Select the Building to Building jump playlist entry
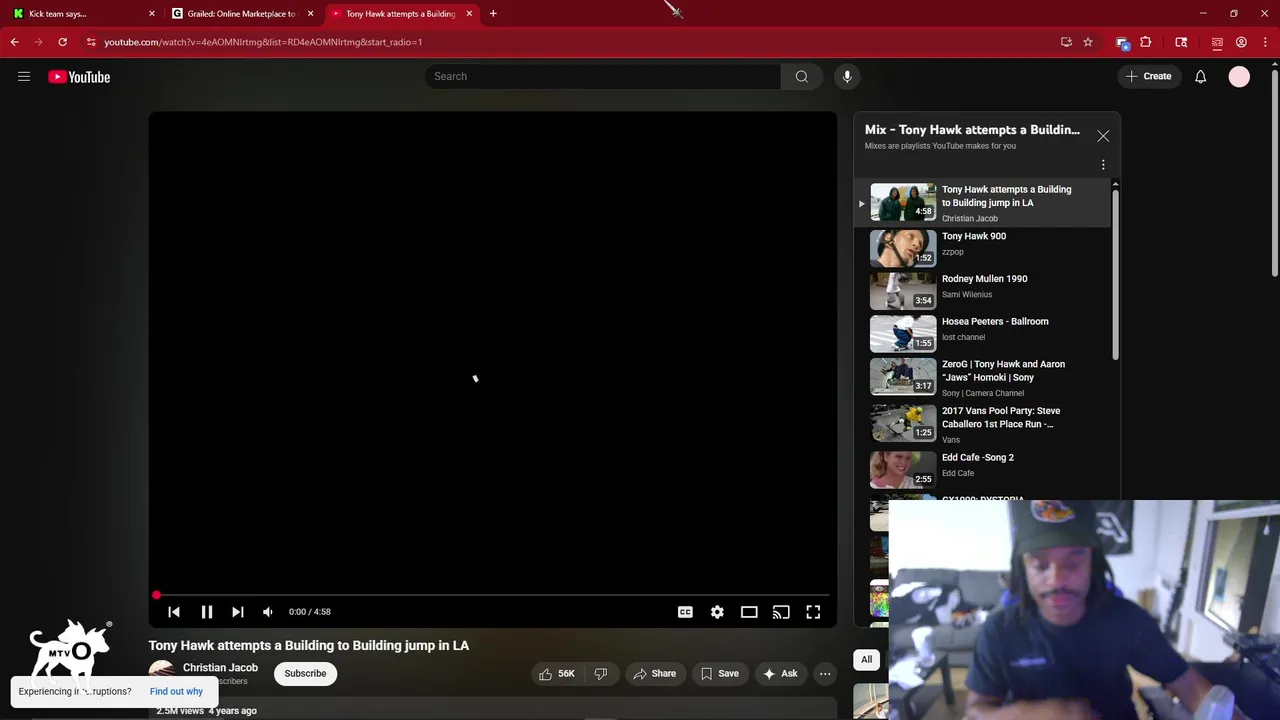Screen dimensions: 1280x720 [x=984, y=203]
